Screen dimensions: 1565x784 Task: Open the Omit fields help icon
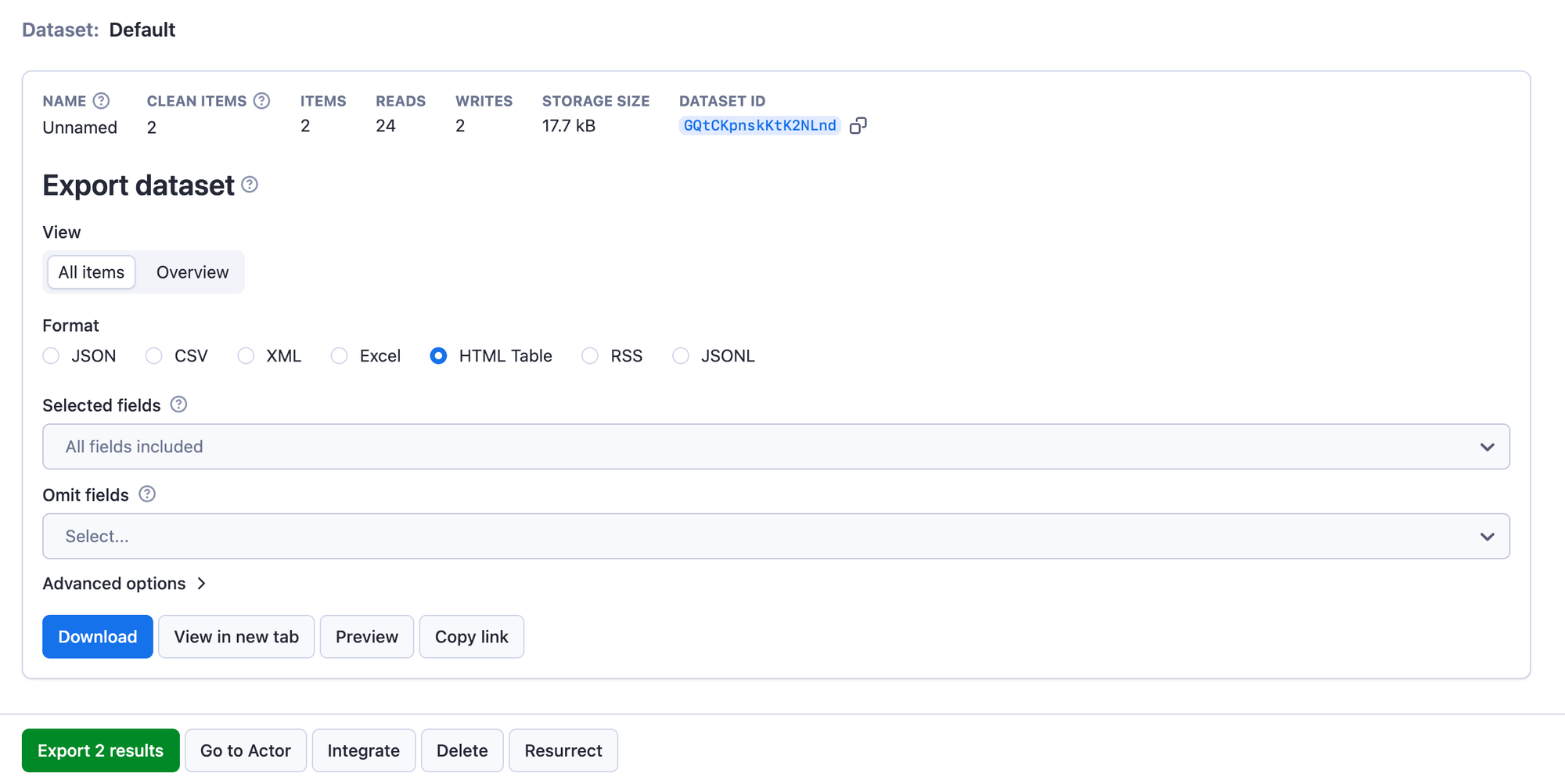pos(146,494)
